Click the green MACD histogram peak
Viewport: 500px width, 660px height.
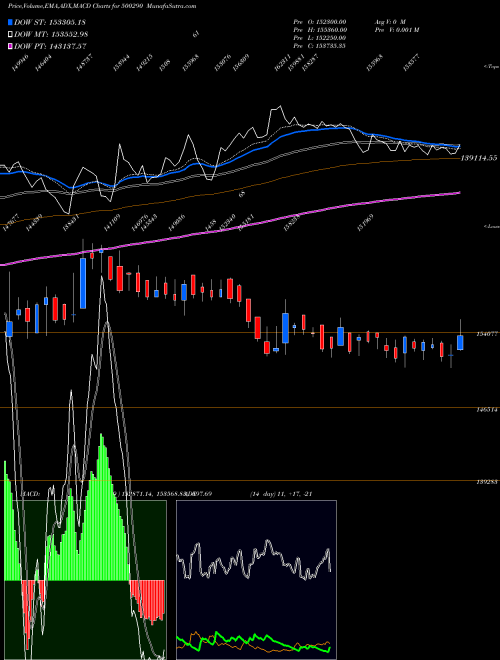101,505
